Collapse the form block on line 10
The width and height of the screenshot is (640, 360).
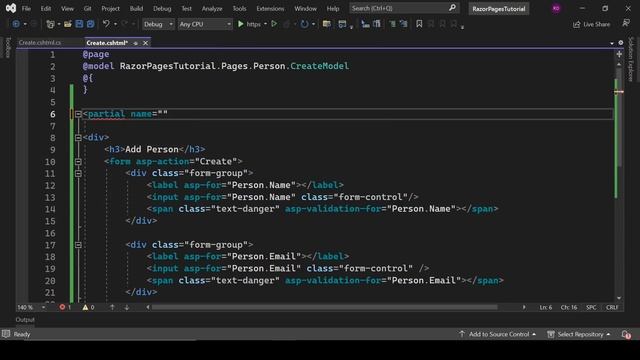coord(78,162)
